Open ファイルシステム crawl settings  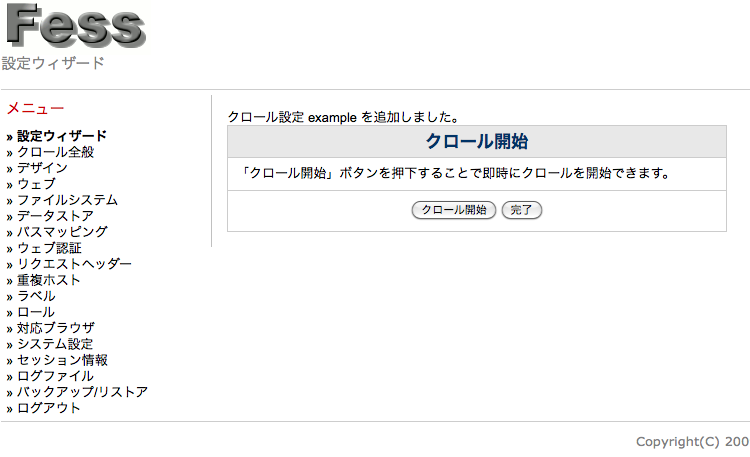67,200
